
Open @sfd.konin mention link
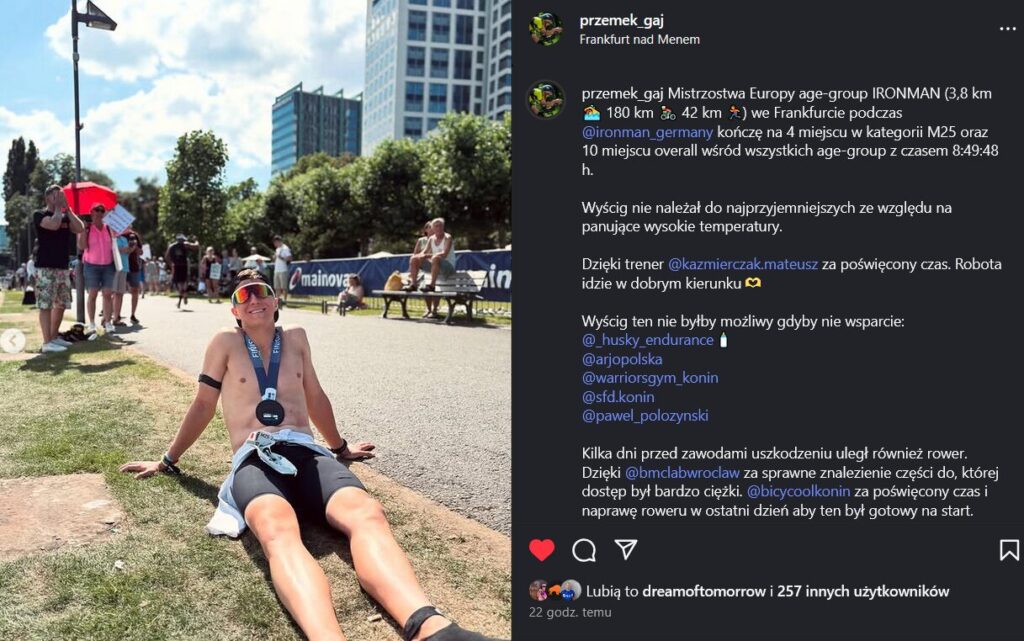click(x=618, y=397)
